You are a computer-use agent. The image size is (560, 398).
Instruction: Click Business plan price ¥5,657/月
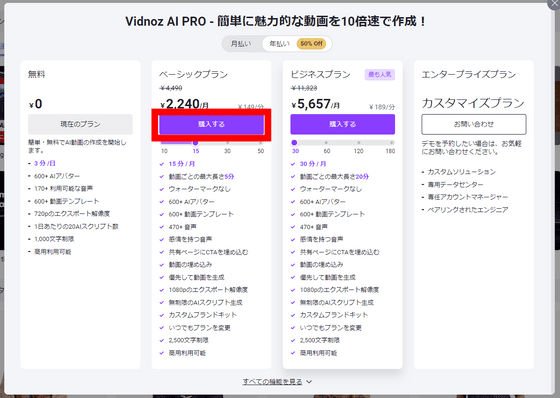[316, 104]
